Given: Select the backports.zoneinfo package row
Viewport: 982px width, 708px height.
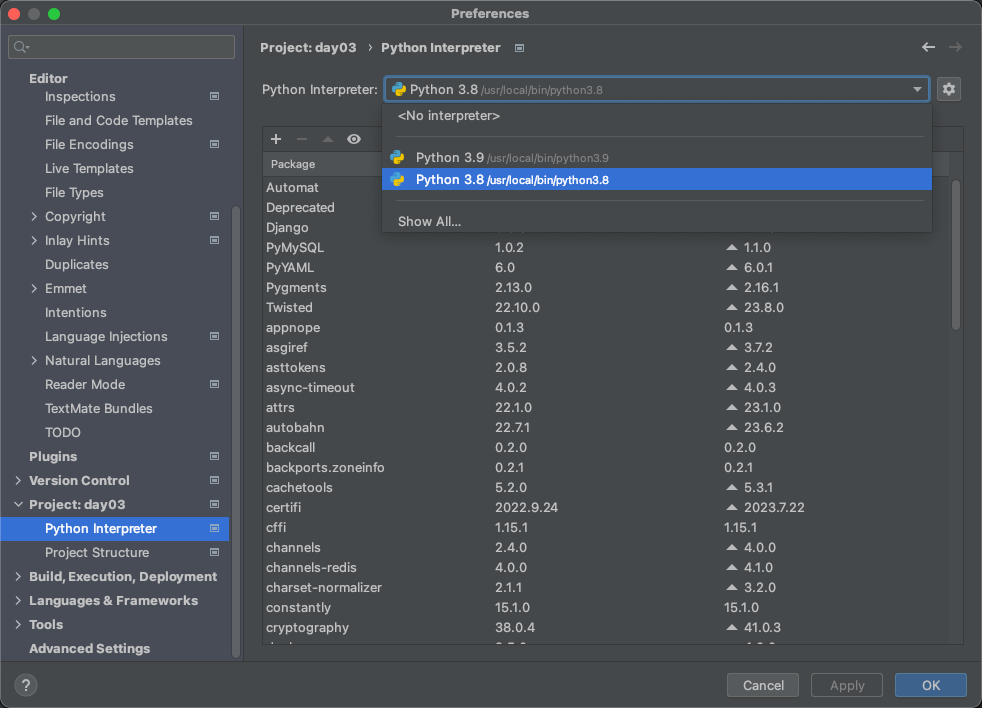Looking at the screenshot, I should (606, 467).
